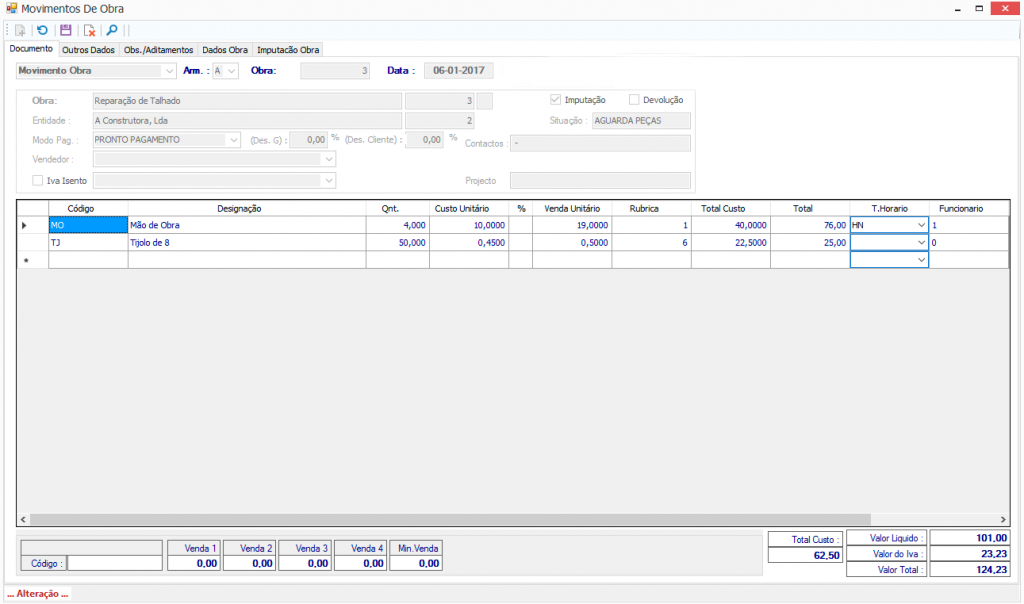Open the Vendedor dropdown
Image resolution: width=1024 pixels, height=604 pixels.
[328, 159]
